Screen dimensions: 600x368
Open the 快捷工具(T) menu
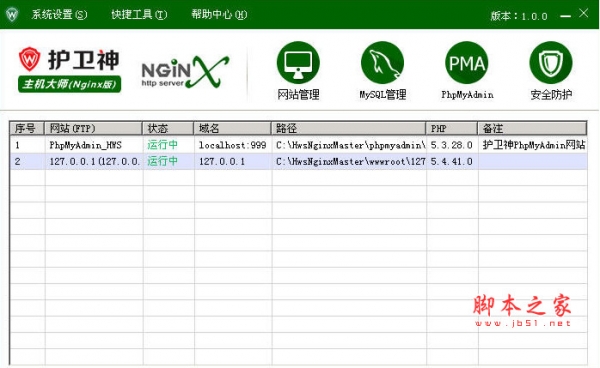point(139,15)
